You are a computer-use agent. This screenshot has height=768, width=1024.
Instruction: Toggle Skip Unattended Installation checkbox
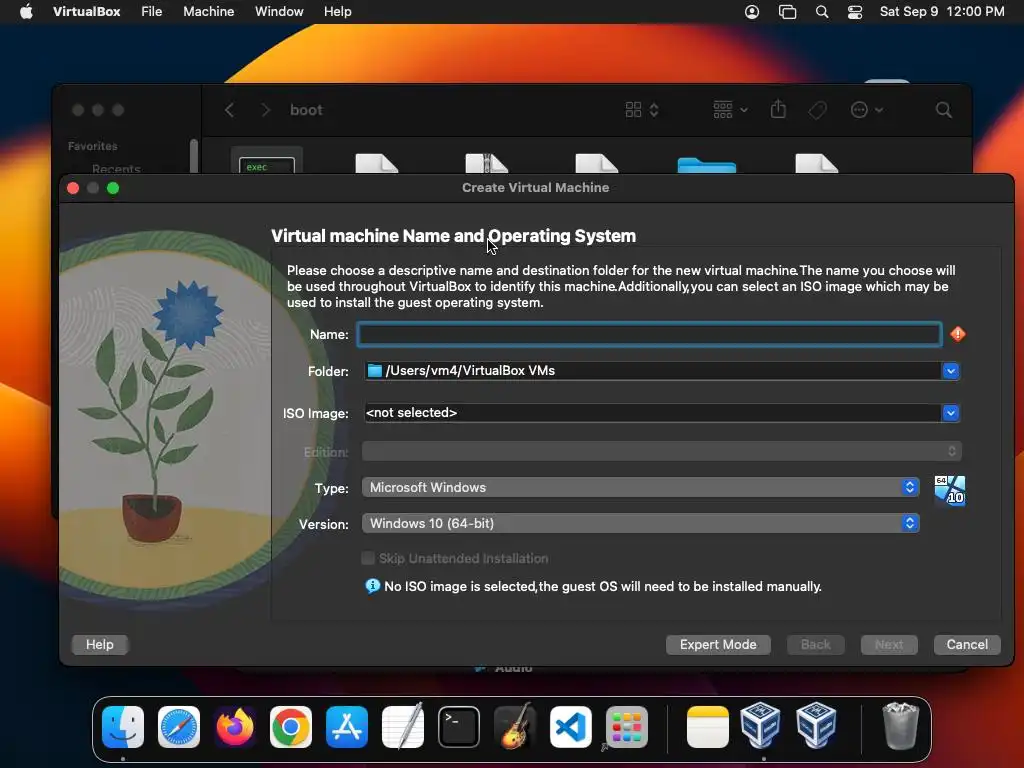[368, 558]
